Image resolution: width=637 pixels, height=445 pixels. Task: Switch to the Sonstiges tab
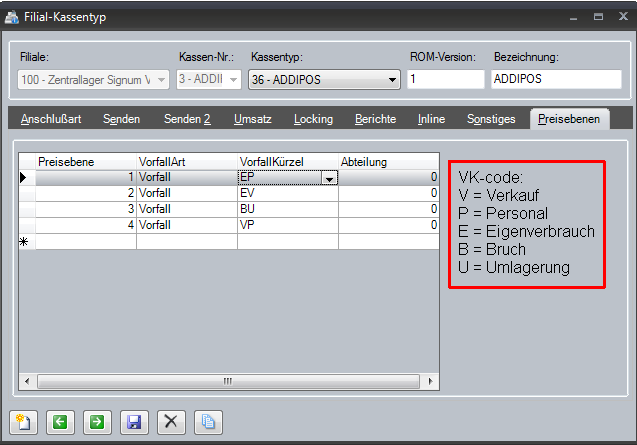(491, 119)
